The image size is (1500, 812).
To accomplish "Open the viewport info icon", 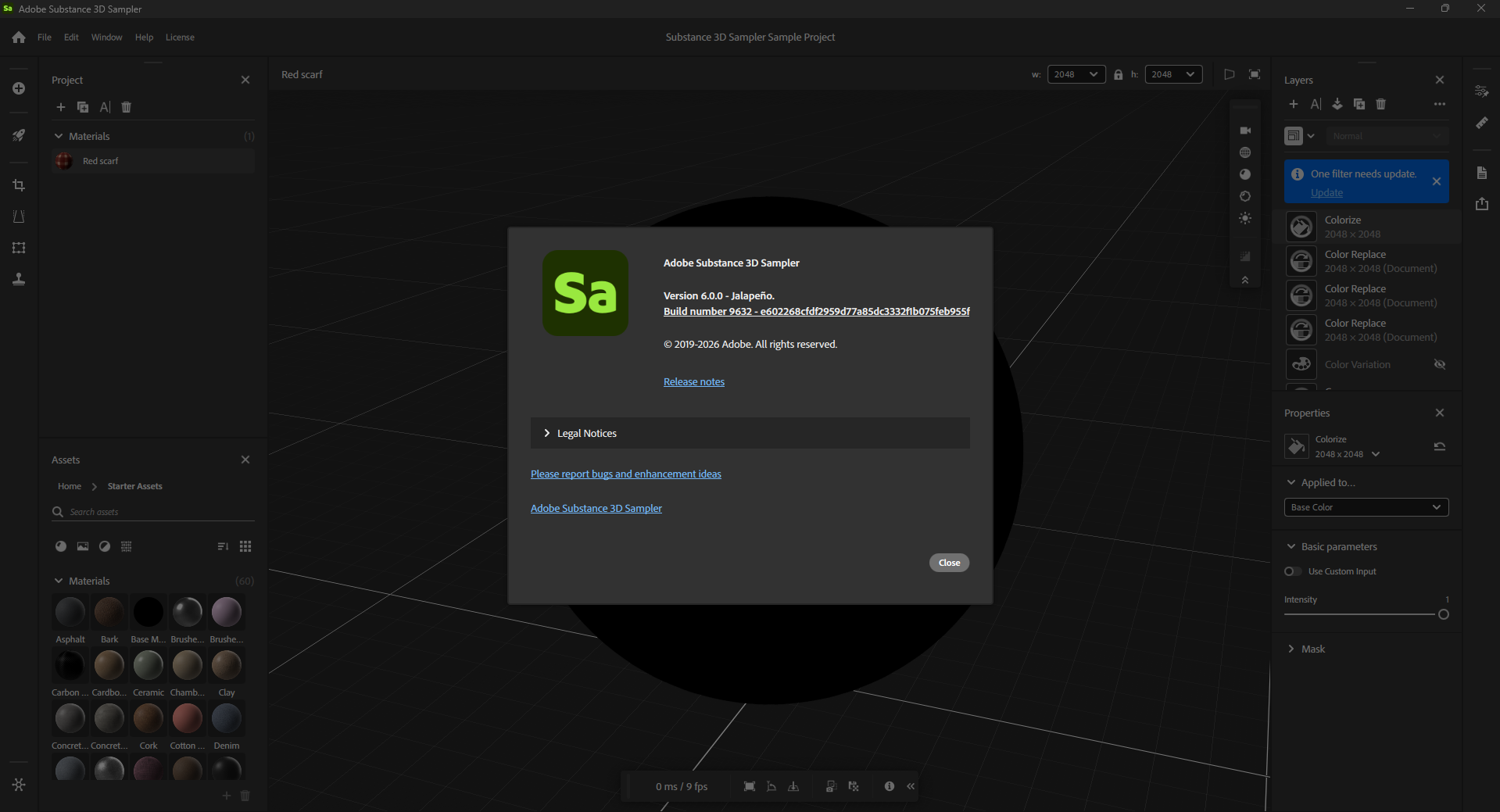I will [x=890, y=786].
